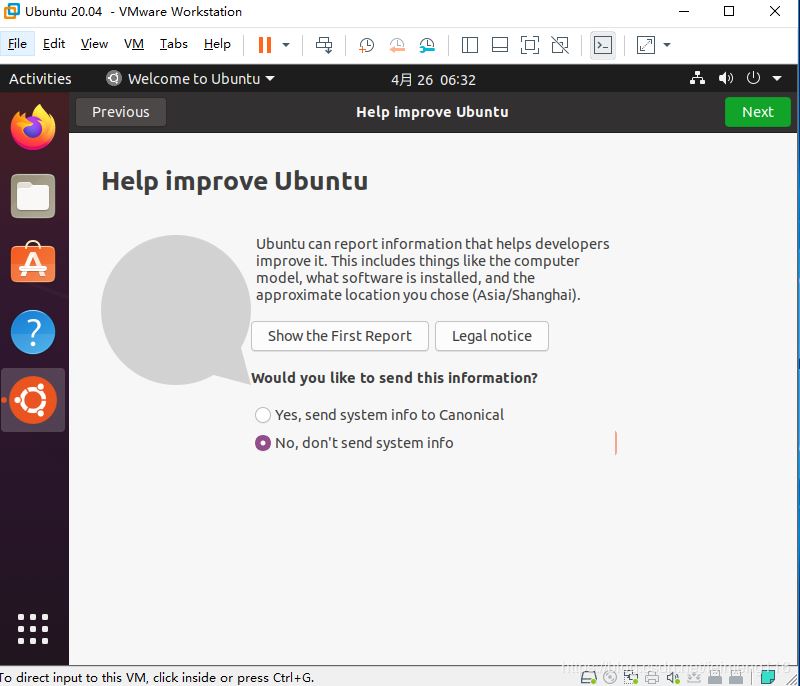Screen dimensions: 800x686
Task: Click the VMware take snapshot icon
Action: [x=367, y=45]
